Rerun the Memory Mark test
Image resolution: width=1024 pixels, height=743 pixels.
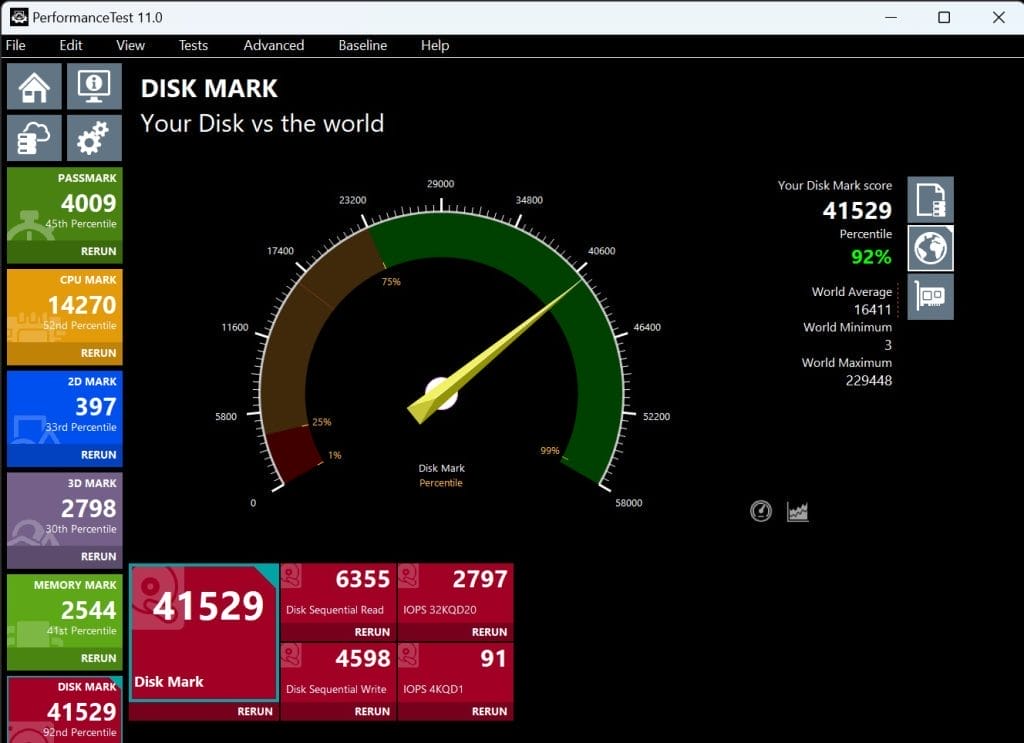(x=99, y=659)
